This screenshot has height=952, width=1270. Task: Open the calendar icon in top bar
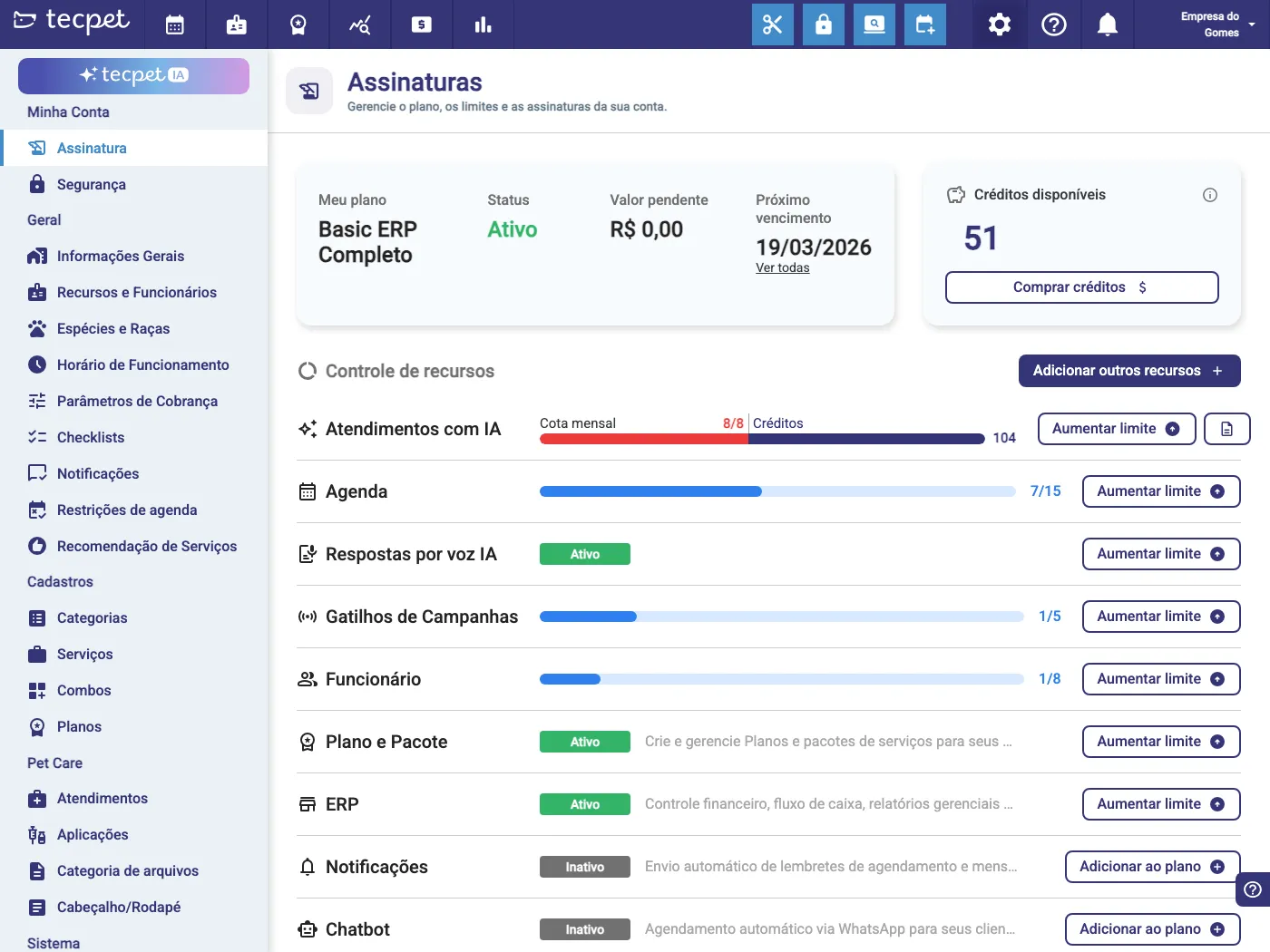175,24
